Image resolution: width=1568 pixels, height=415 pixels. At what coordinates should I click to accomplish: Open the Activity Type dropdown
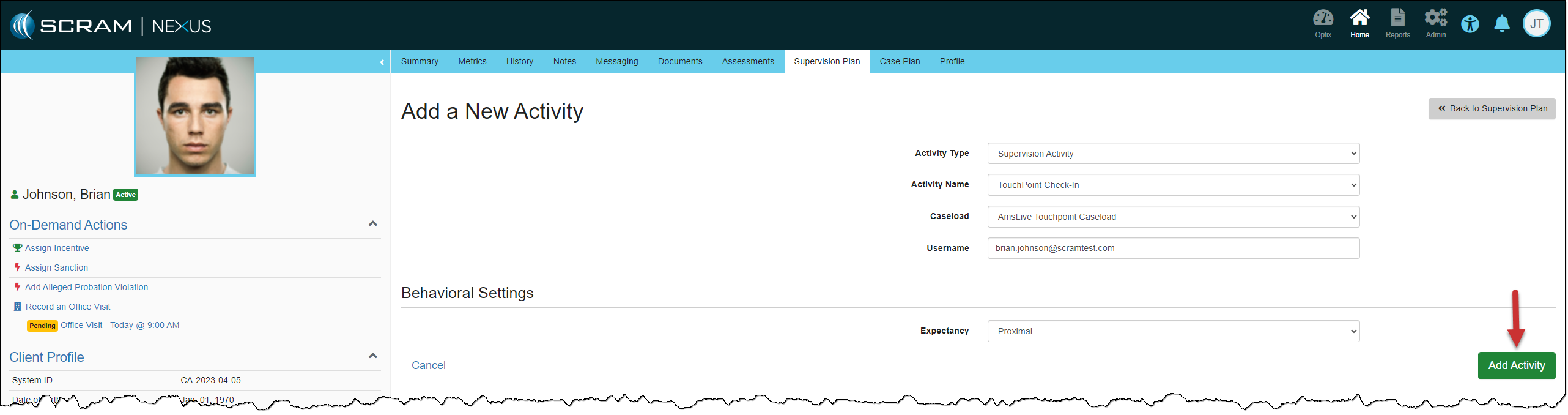tap(1173, 154)
